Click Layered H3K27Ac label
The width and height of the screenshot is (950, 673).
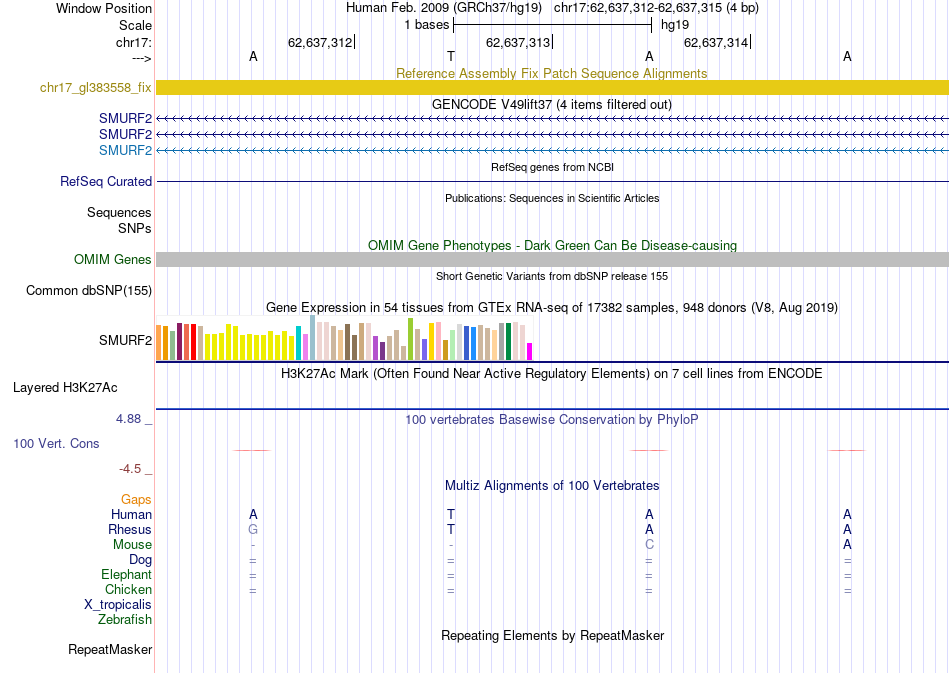point(65,388)
